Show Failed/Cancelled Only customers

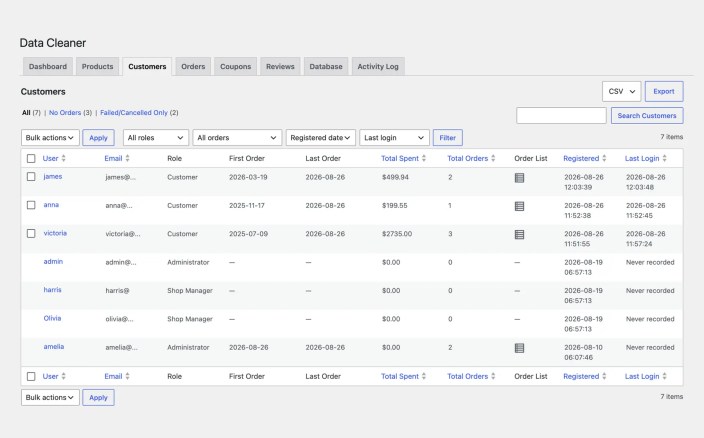click(x=134, y=113)
